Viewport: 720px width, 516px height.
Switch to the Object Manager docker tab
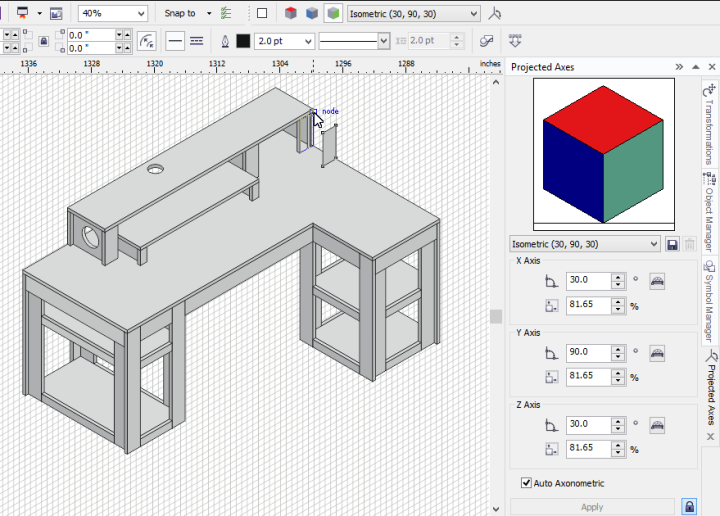pos(709,212)
